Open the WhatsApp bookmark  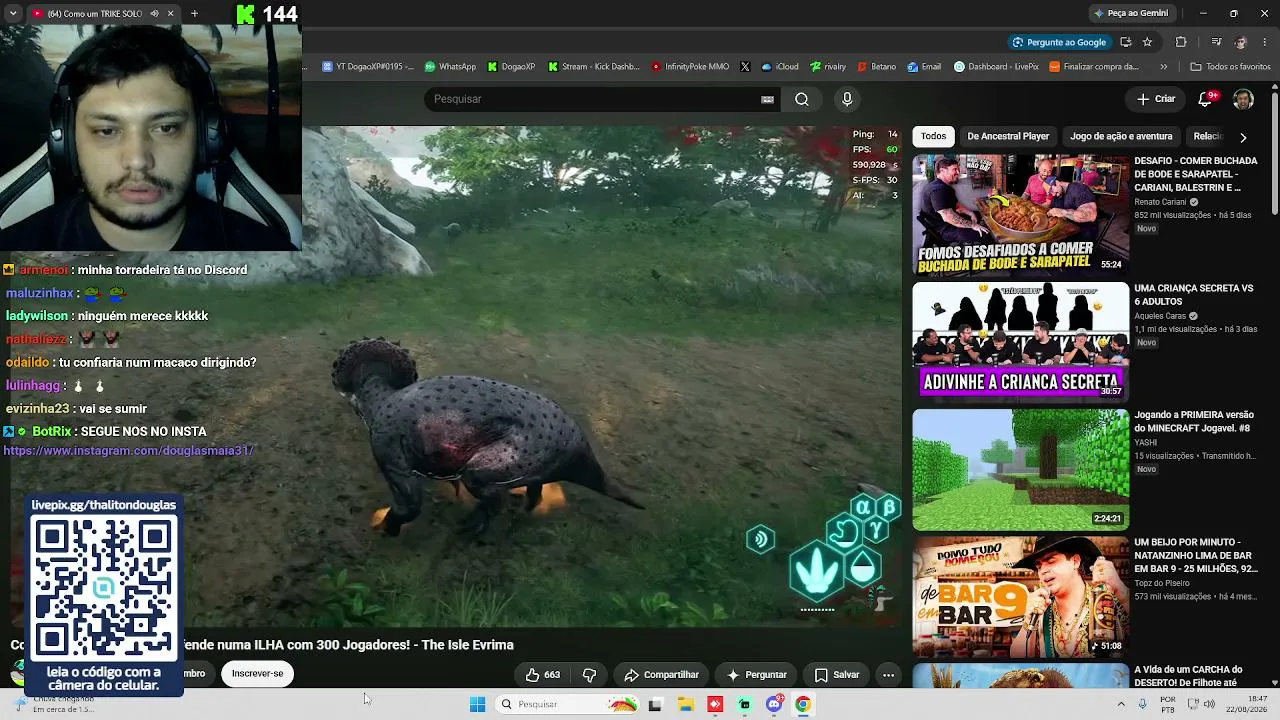coord(450,67)
